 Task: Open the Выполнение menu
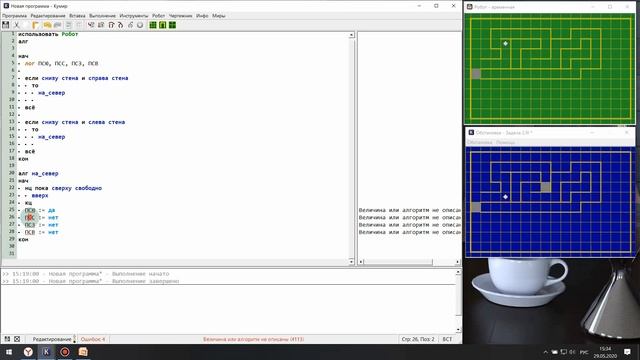coord(102,16)
